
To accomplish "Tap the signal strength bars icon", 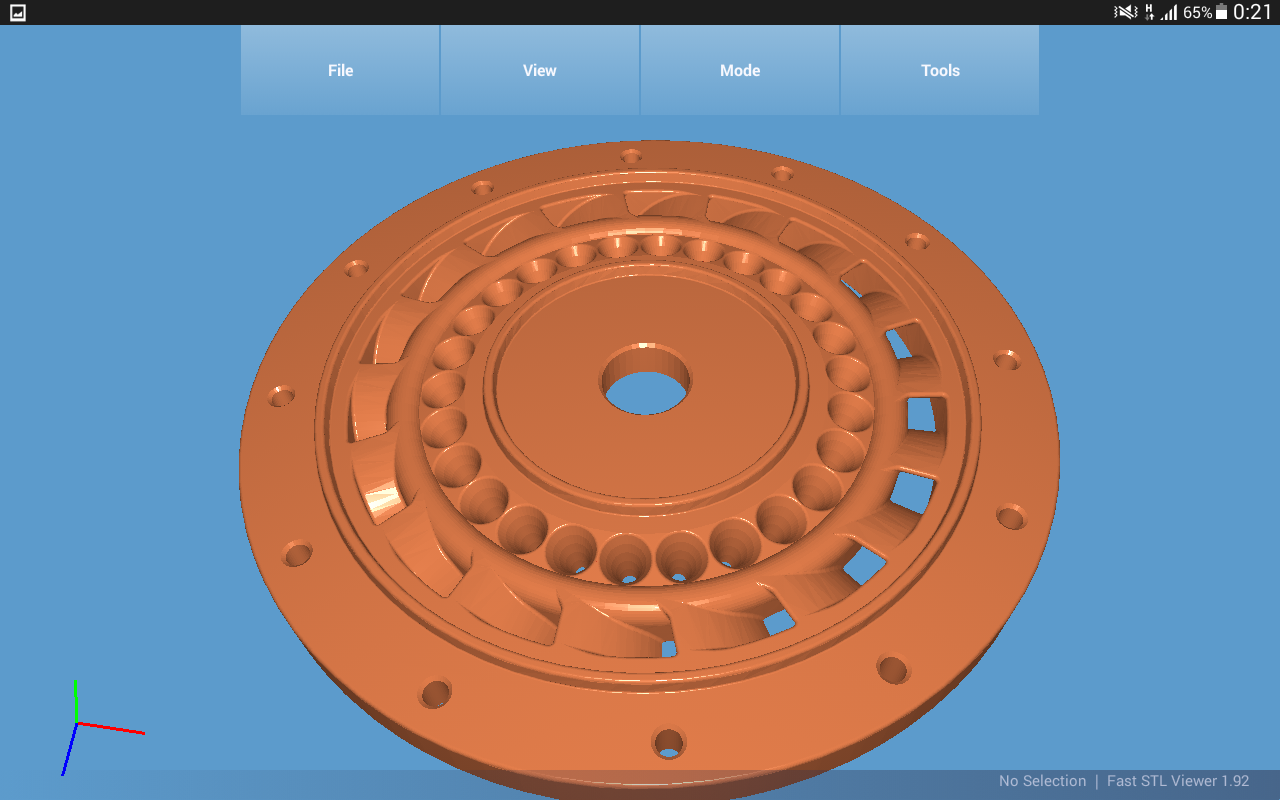I will pos(1169,13).
